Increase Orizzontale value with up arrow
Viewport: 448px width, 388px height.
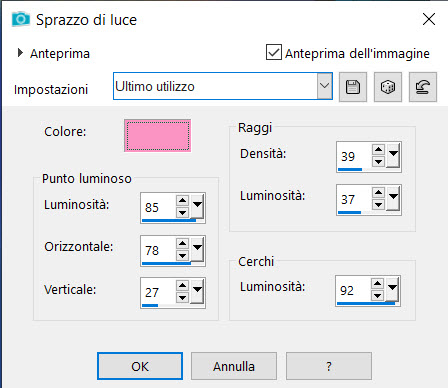coord(182,243)
